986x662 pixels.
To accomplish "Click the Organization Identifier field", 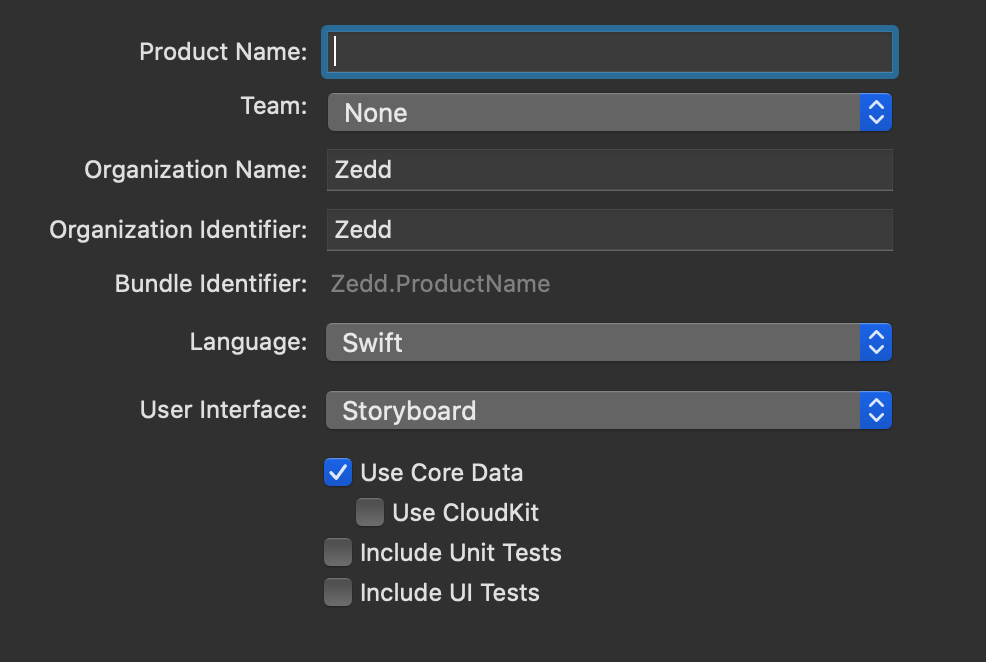I will point(610,230).
